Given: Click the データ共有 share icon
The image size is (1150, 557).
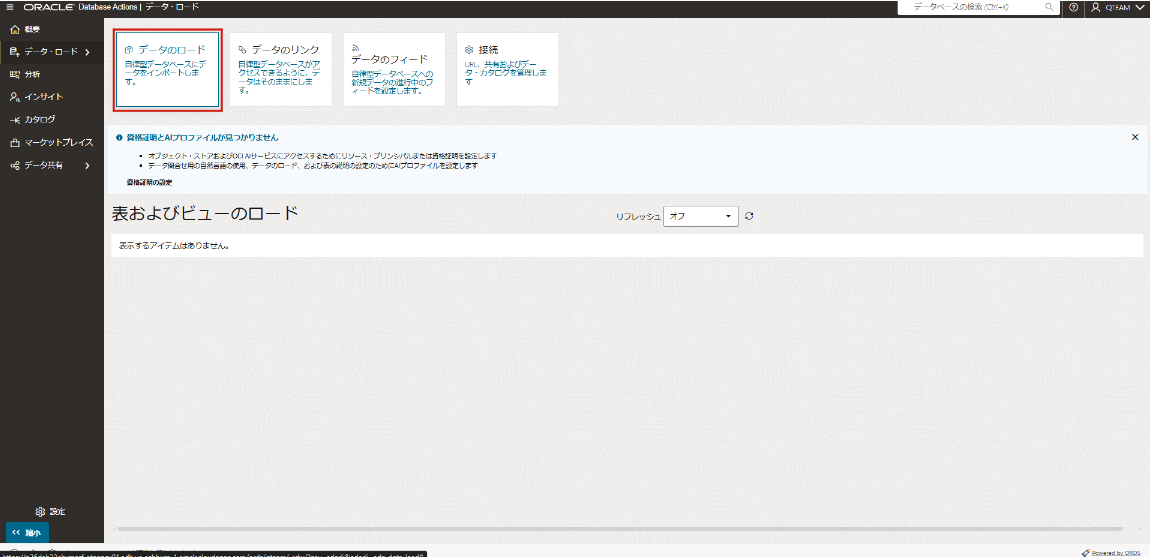Looking at the screenshot, I should click(15, 165).
